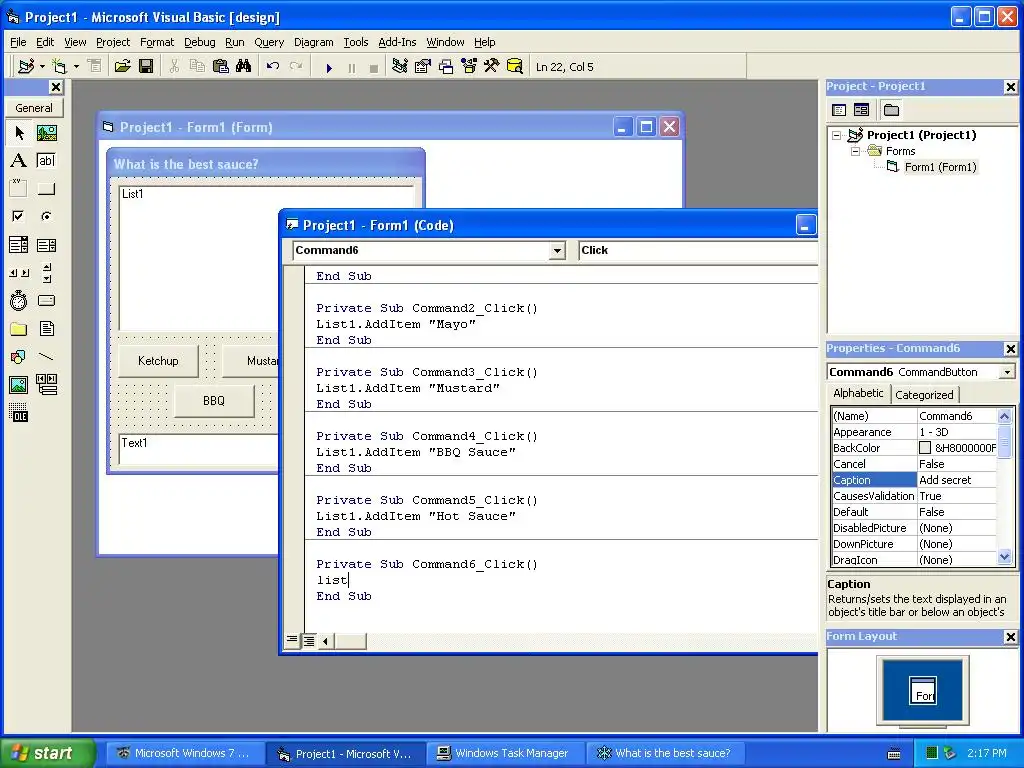Viewport: 1024px width, 768px height.
Task: Switch to Procedure View in code window
Action: coord(292,641)
